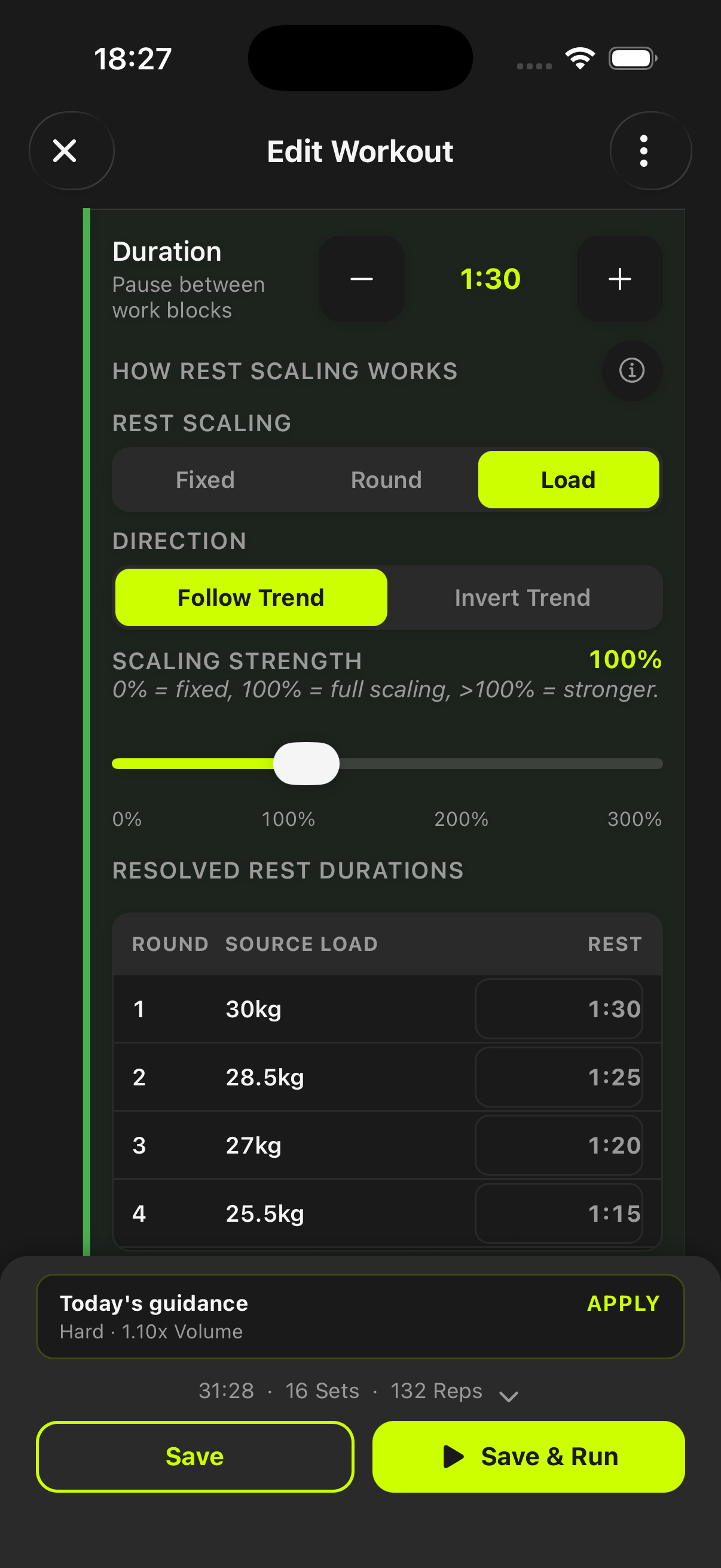Enable Follow Trend direction
The height and width of the screenshot is (1568, 721).
(250, 597)
